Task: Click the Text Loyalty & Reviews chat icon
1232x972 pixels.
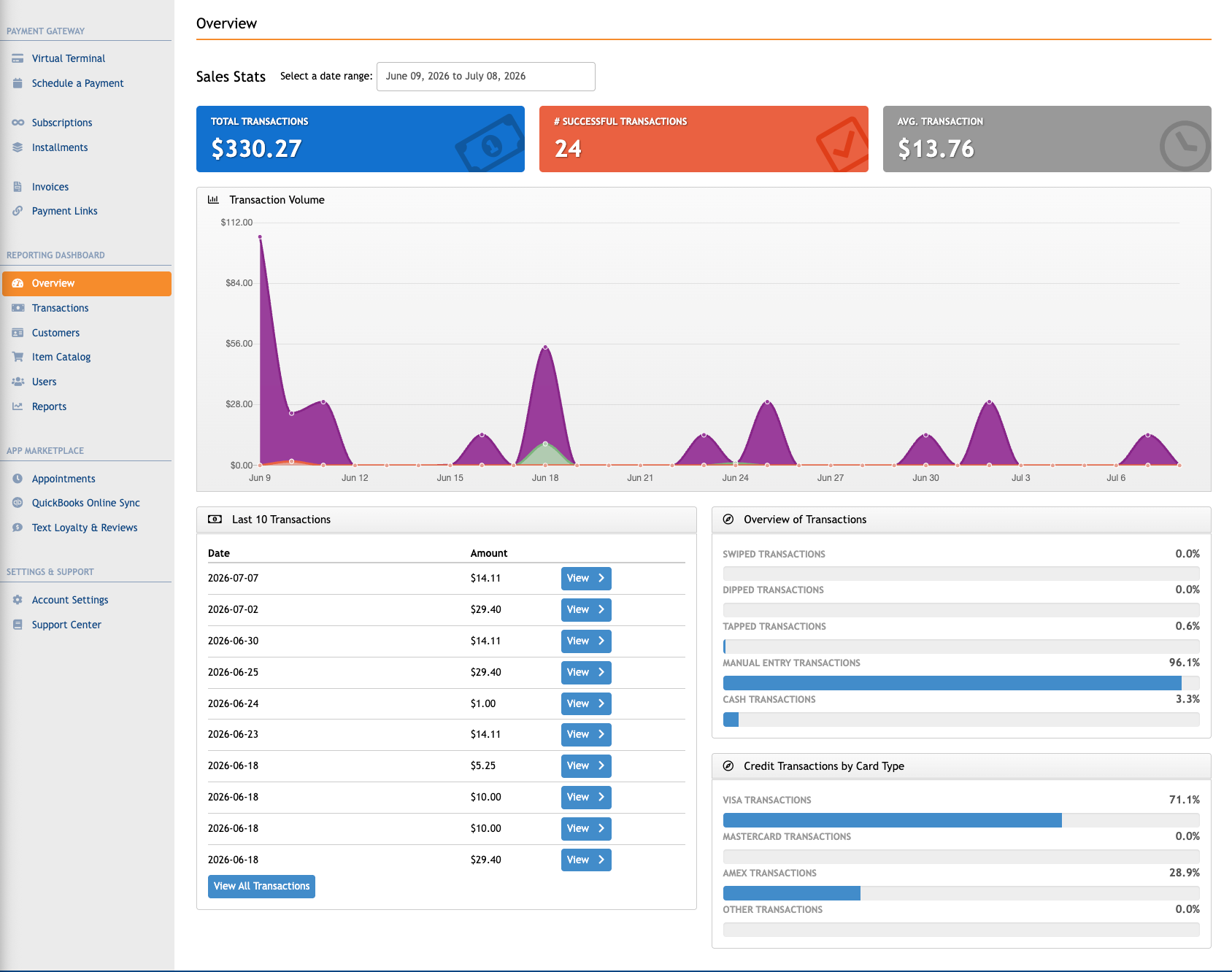Action: (18, 528)
